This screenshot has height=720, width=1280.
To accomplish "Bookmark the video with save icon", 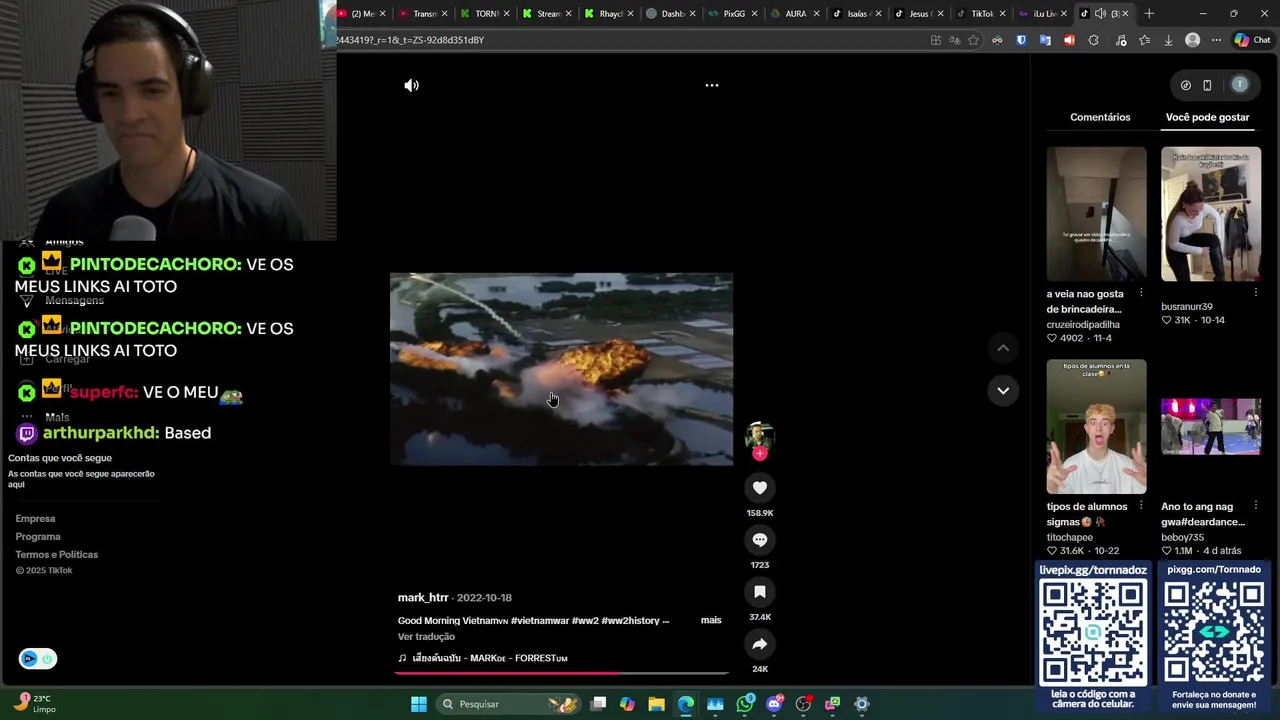I will coord(760,592).
